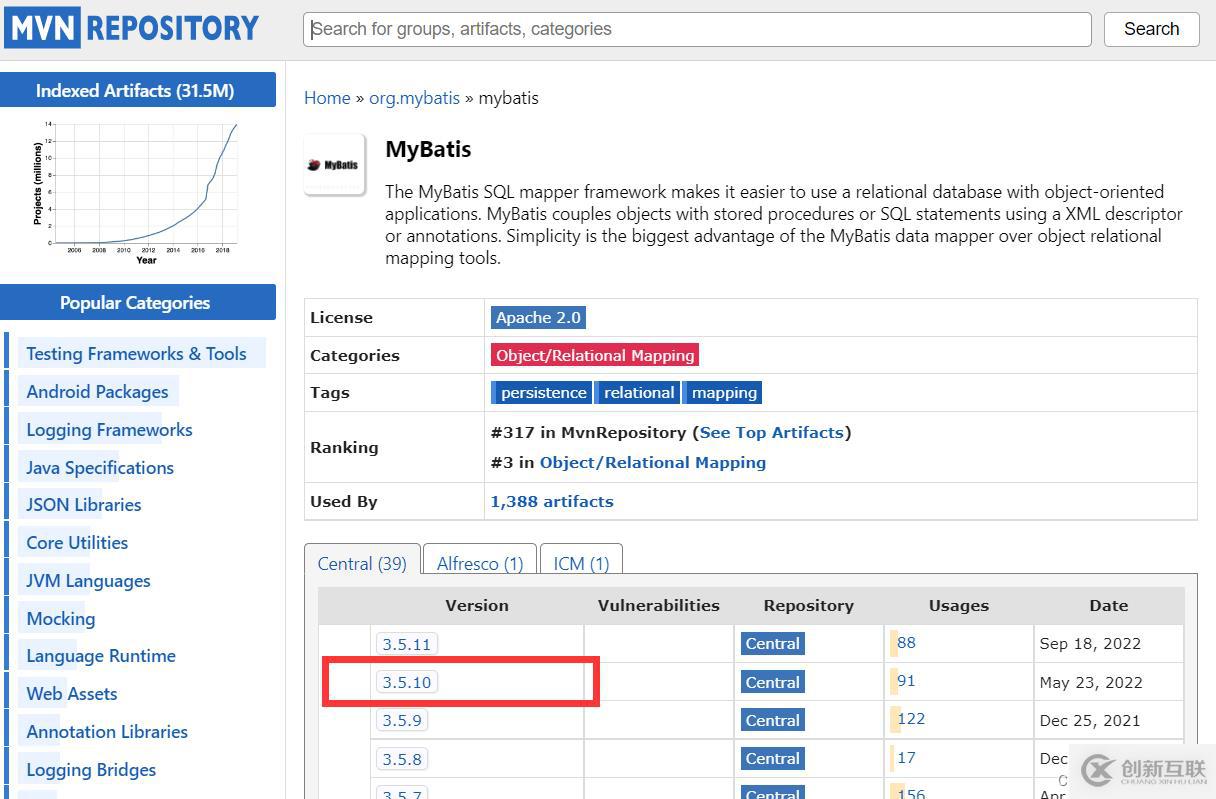View the 1,388 artifacts used-by link
Viewport: 1216px width, 799px height.
(x=552, y=502)
